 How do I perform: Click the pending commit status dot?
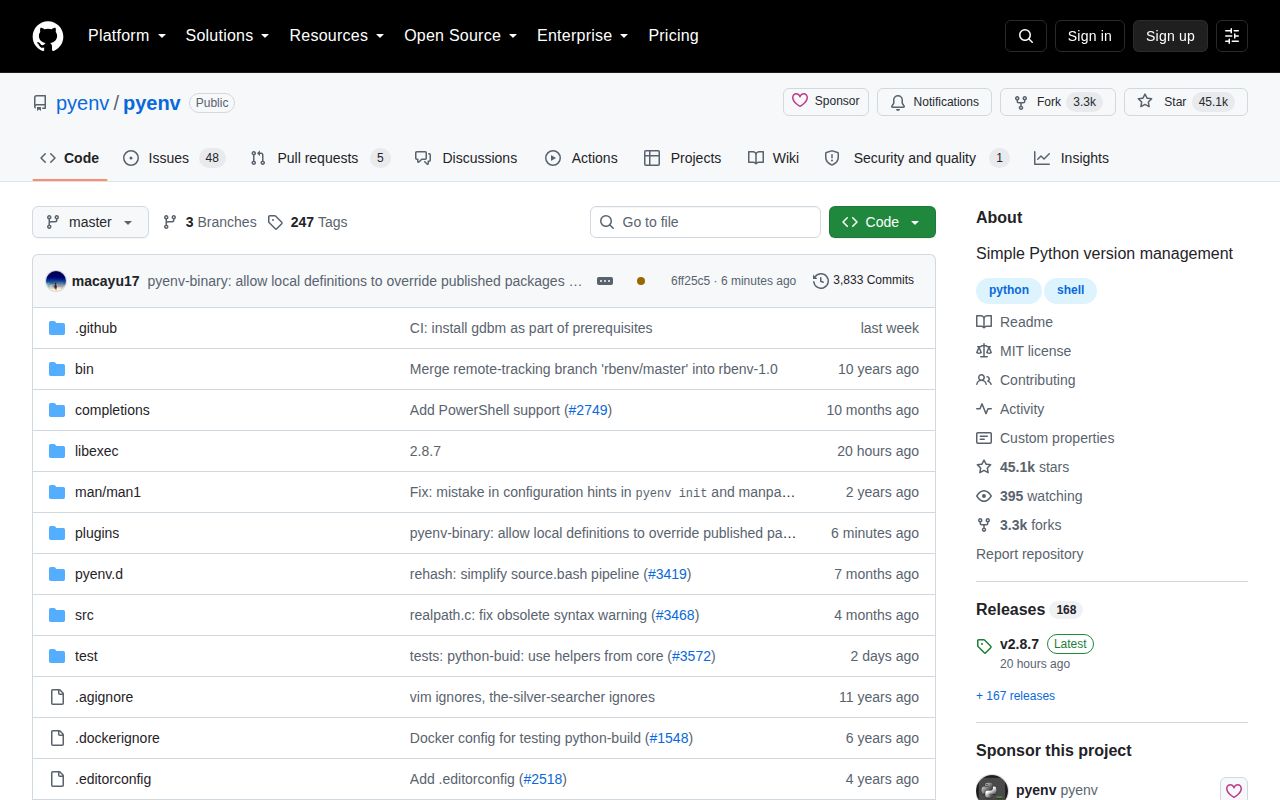(x=641, y=281)
